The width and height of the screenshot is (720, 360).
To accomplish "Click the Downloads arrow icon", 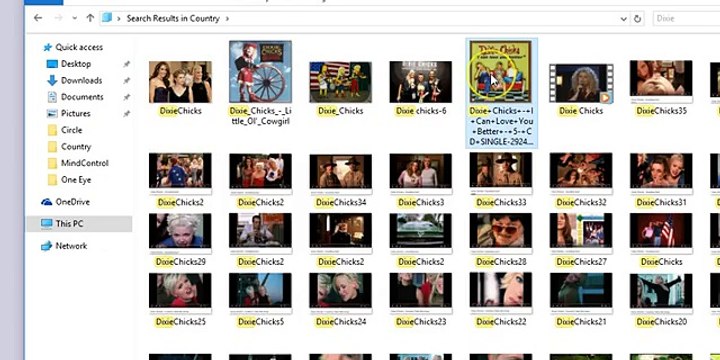I will point(52,80).
